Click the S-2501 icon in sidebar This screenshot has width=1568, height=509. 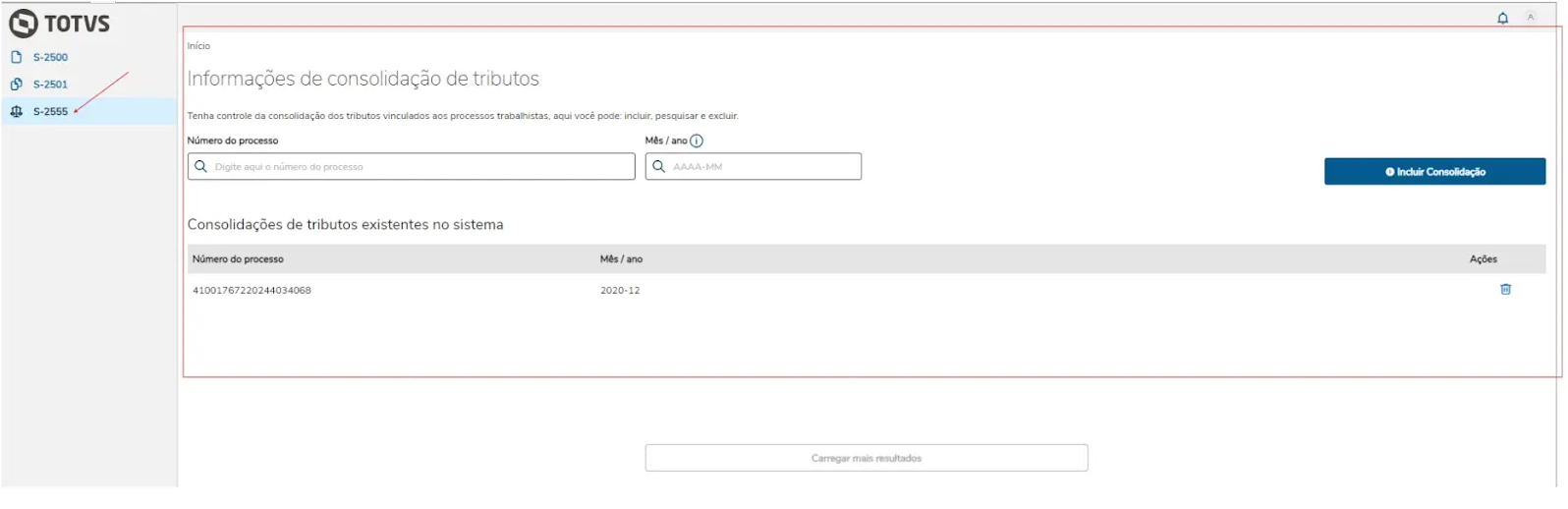[16, 85]
